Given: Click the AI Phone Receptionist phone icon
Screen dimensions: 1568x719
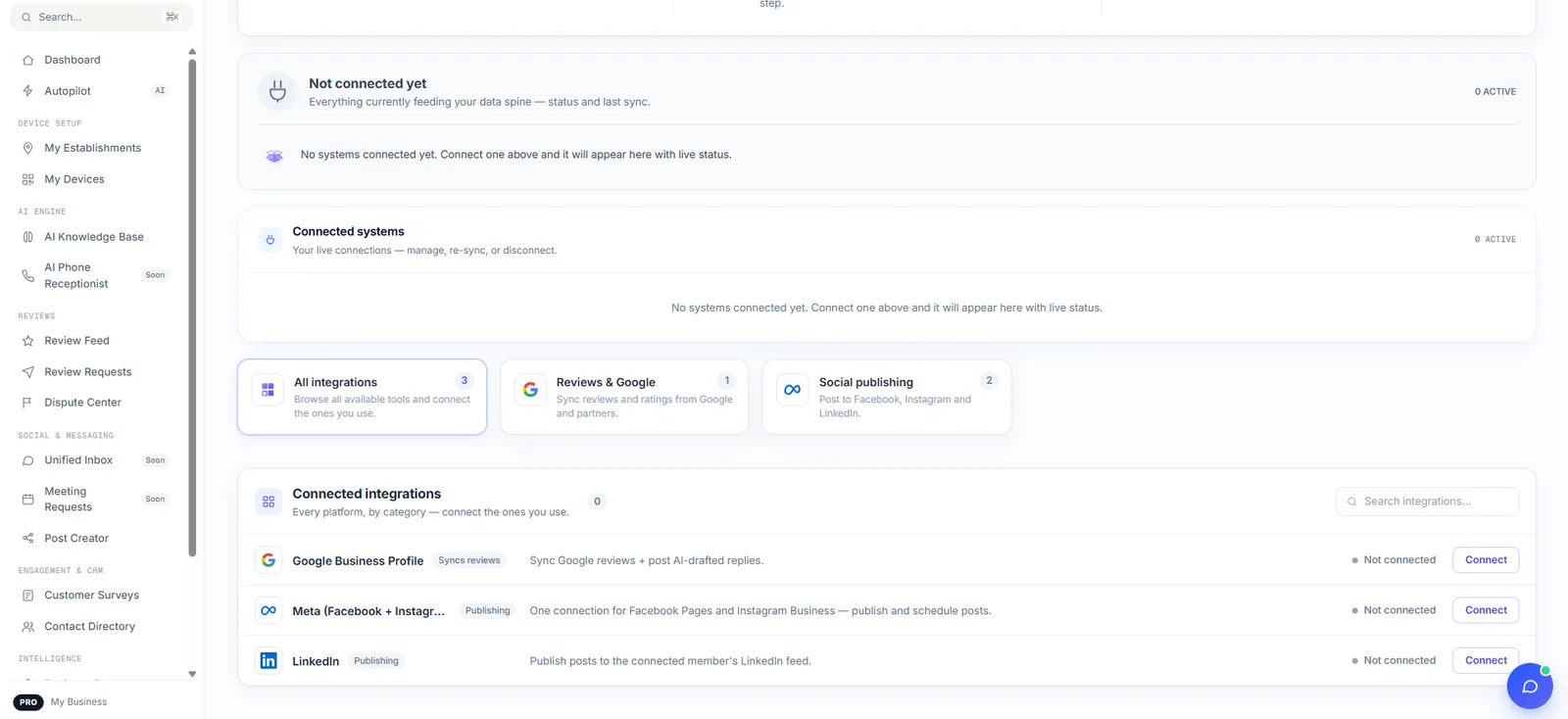Looking at the screenshot, I should (27, 275).
